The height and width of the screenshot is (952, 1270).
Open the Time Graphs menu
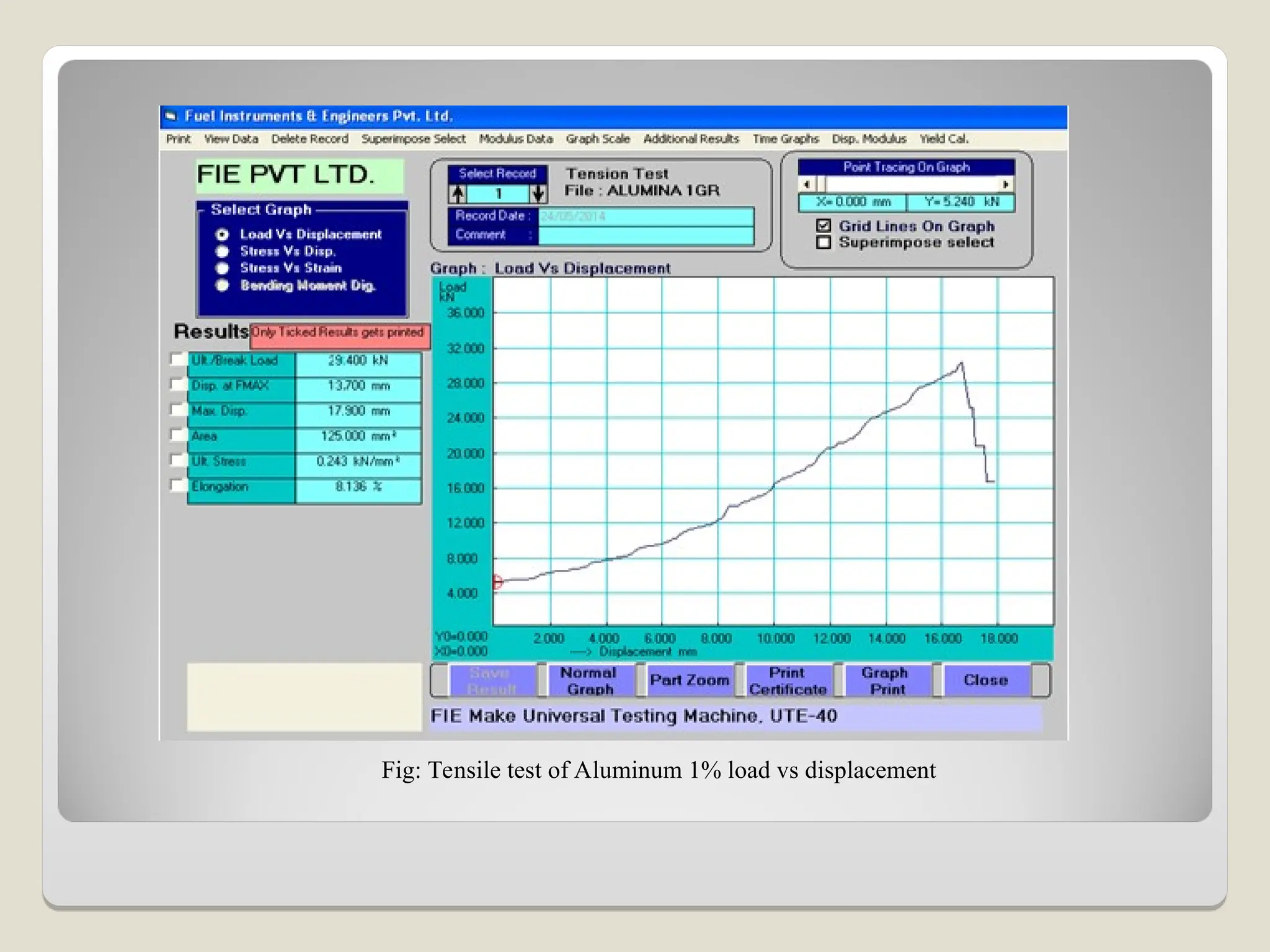tap(785, 139)
